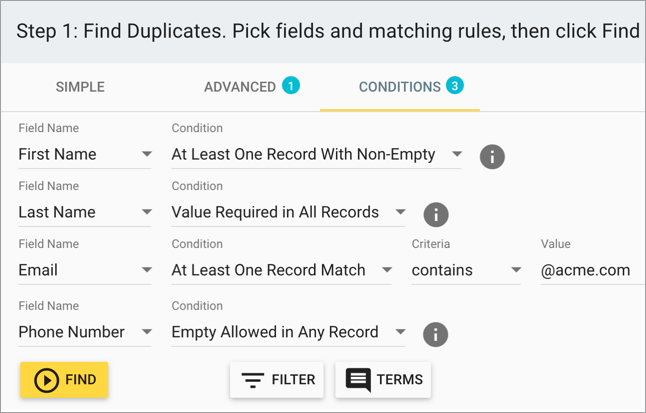Click the Filter button label

click(x=293, y=380)
